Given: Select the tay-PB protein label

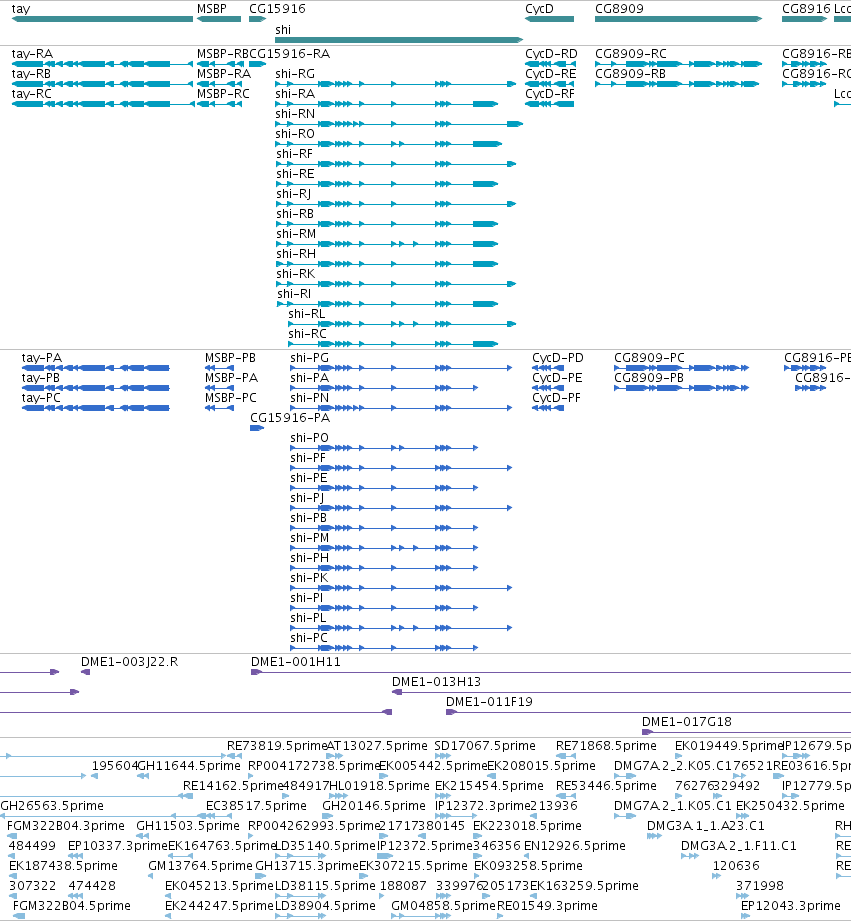Looking at the screenshot, I should point(41,378).
